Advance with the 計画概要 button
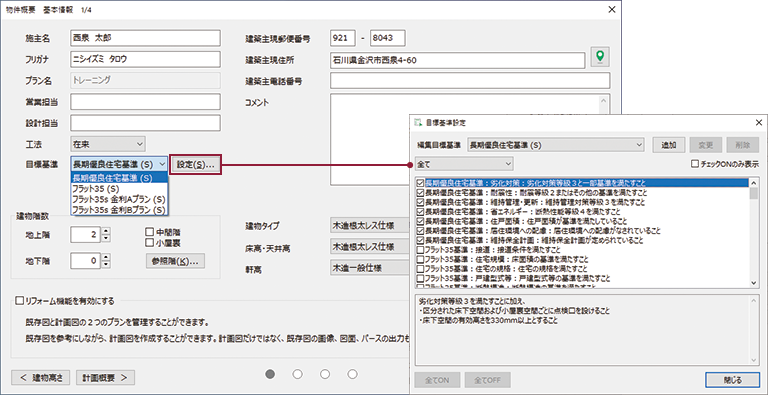Viewport: 768px width, 395px height. pyautogui.click(x=105, y=377)
